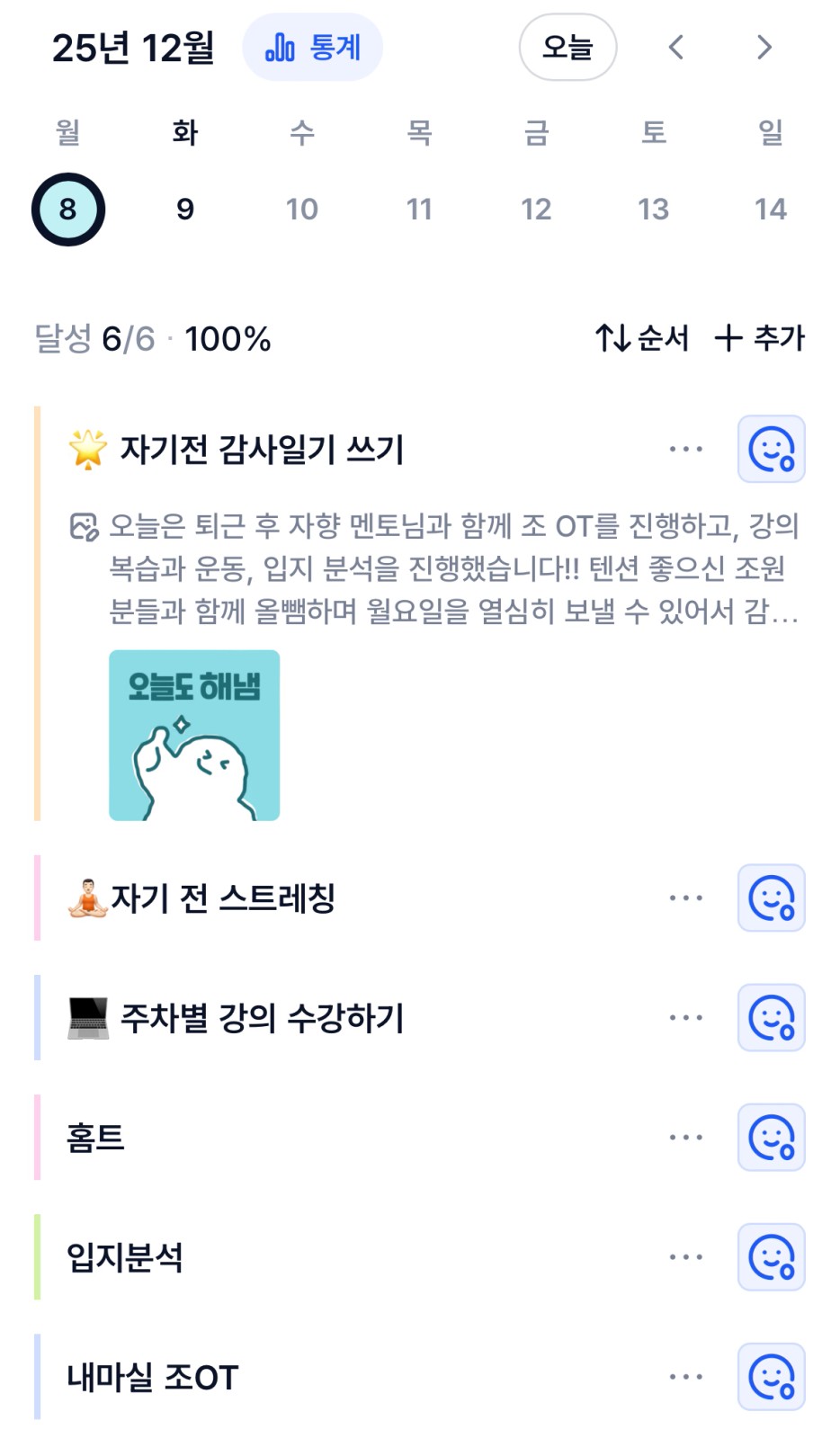Tap 추가 to add new habit
Screen dimensions: 840x1438
tap(760, 338)
